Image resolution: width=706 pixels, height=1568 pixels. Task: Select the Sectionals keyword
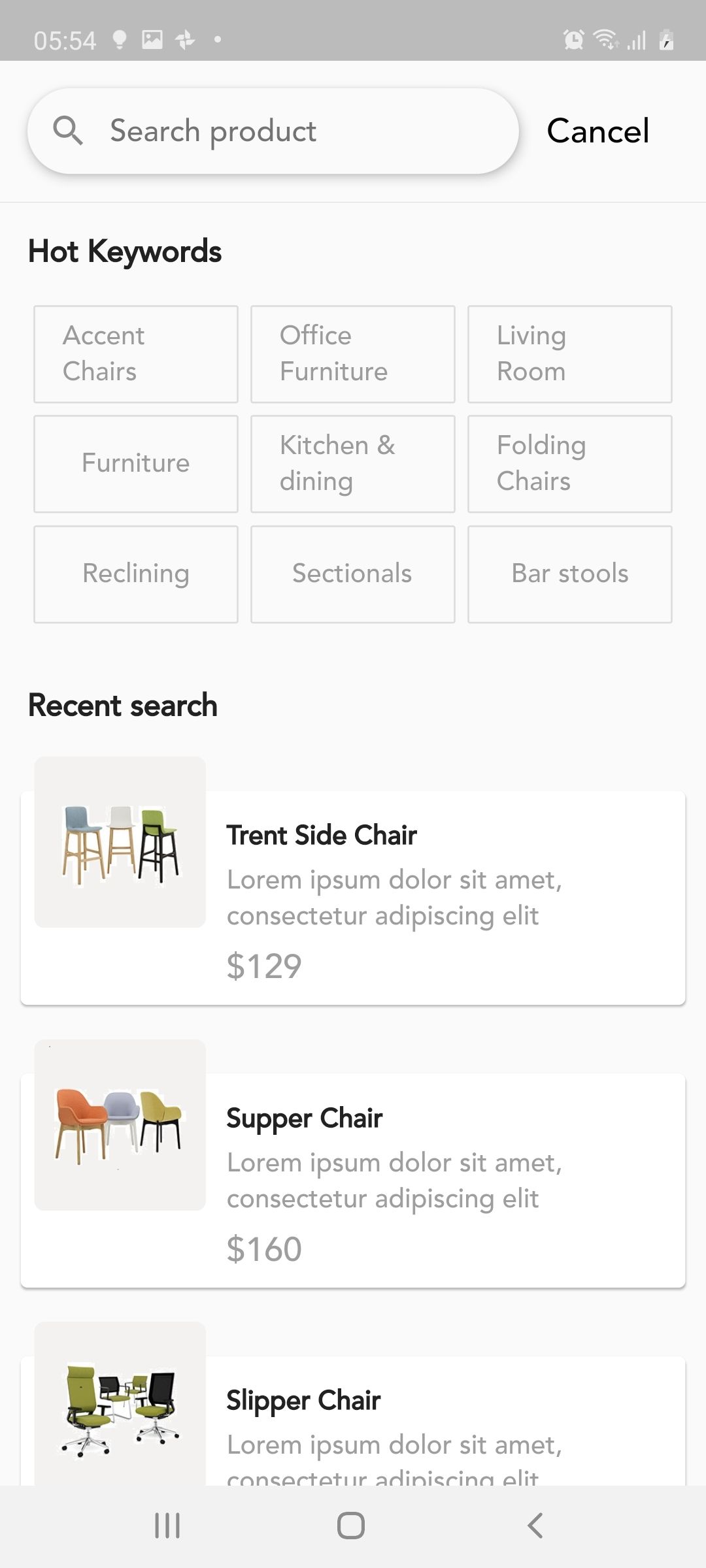[x=353, y=574]
